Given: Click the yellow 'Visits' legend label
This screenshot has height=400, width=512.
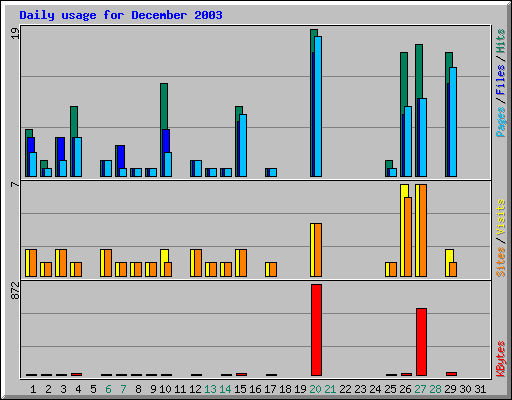Looking at the screenshot, I should [x=501, y=217].
